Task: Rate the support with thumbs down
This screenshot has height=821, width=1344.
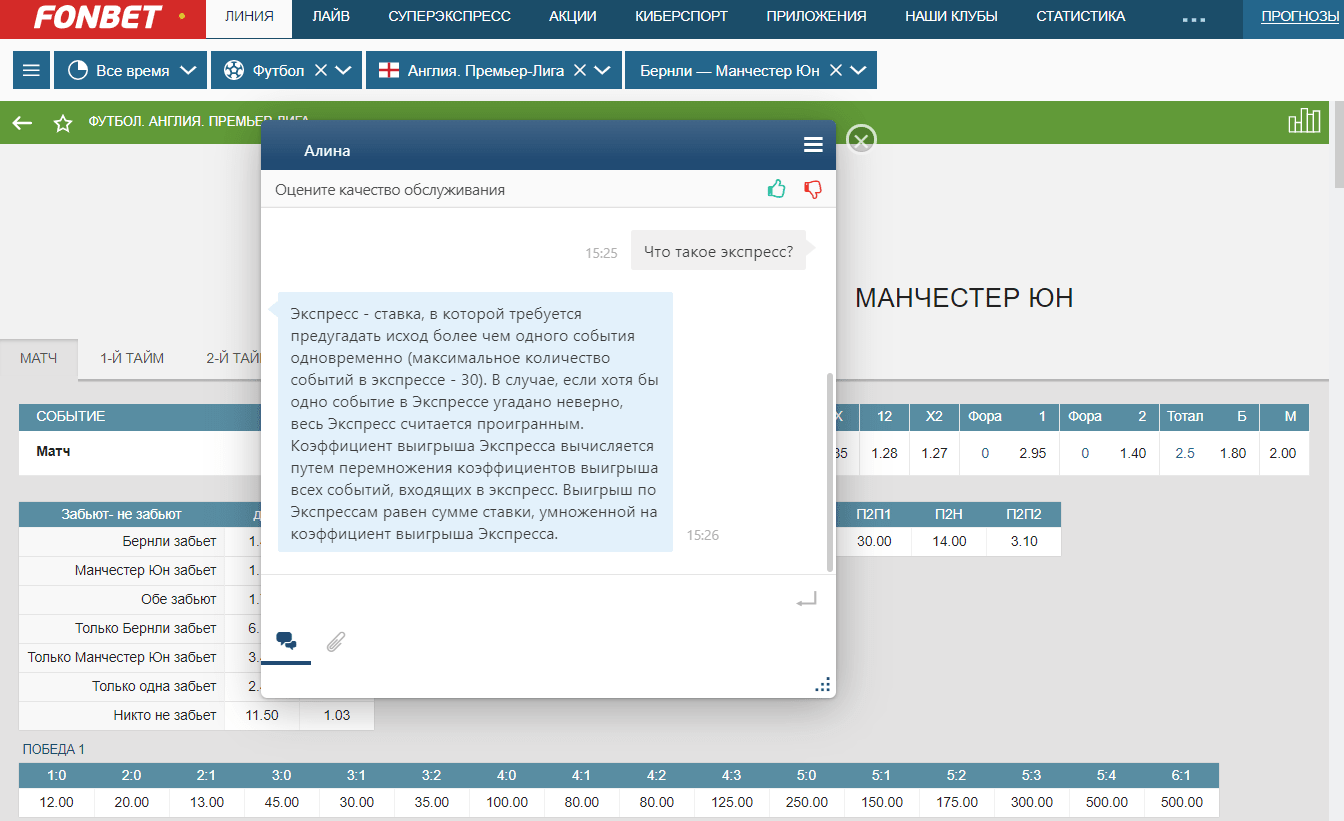Action: [813, 189]
